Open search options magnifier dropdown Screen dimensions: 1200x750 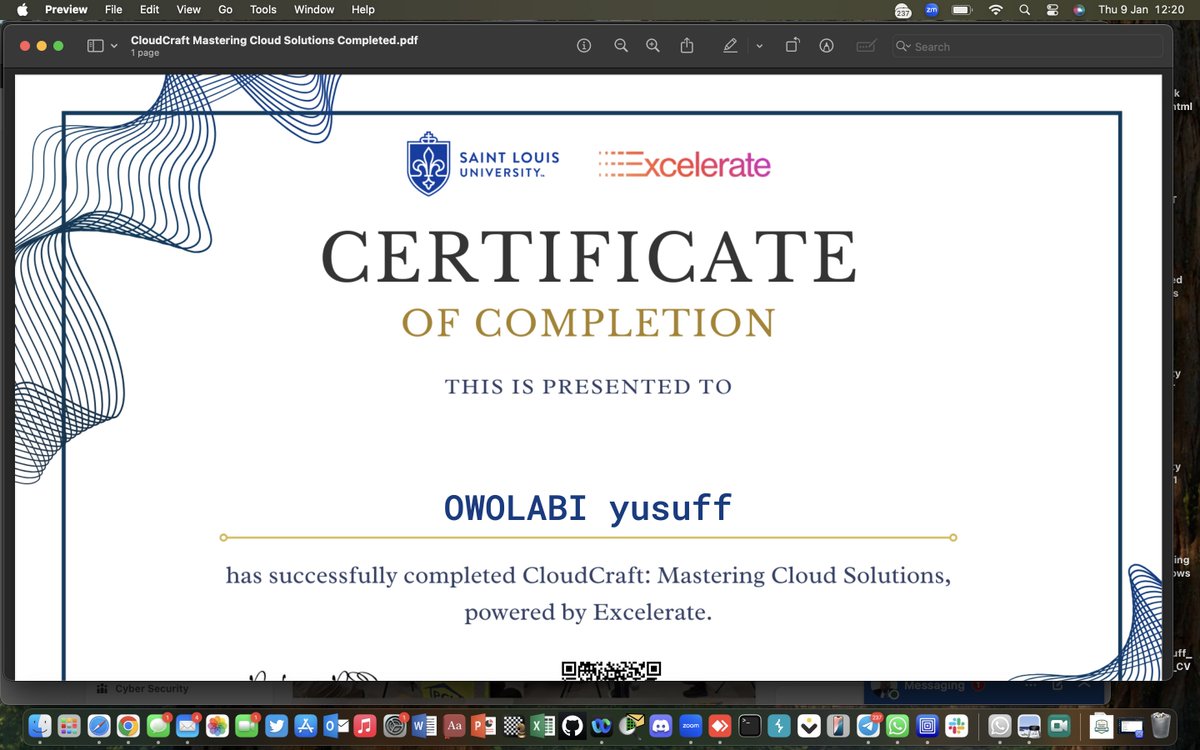[x=903, y=46]
